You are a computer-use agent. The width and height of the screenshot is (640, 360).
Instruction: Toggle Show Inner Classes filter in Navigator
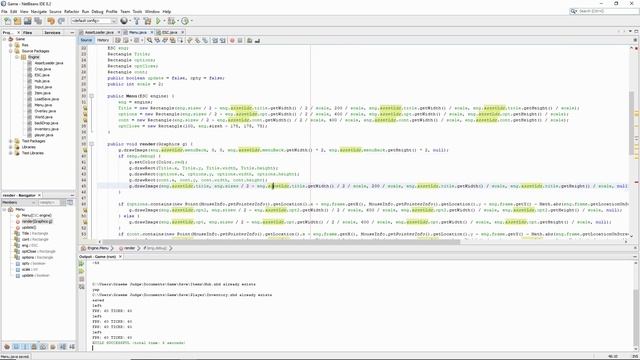pyautogui.click(x=43, y=347)
